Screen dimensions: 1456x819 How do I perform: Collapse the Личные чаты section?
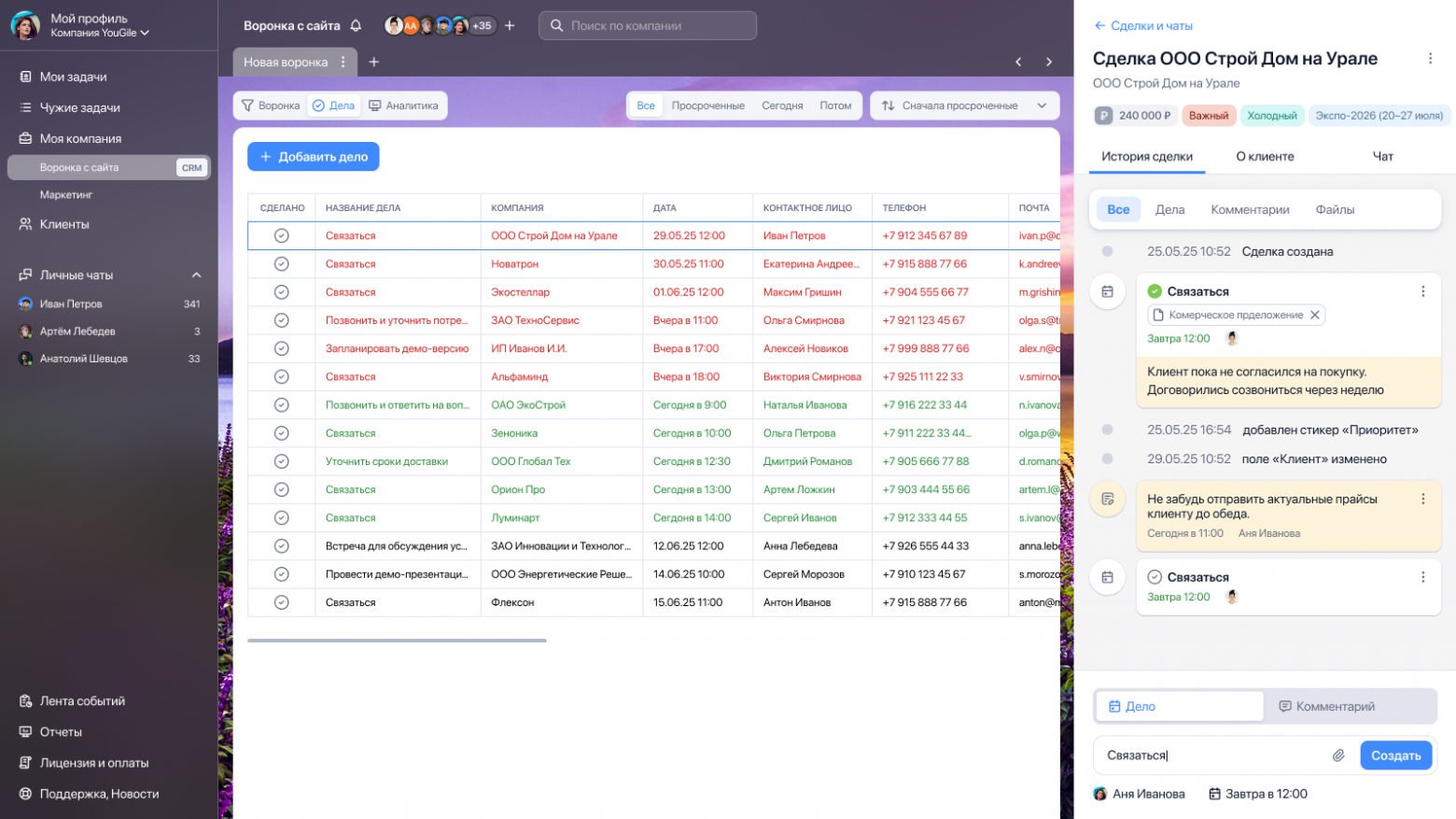click(x=196, y=275)
